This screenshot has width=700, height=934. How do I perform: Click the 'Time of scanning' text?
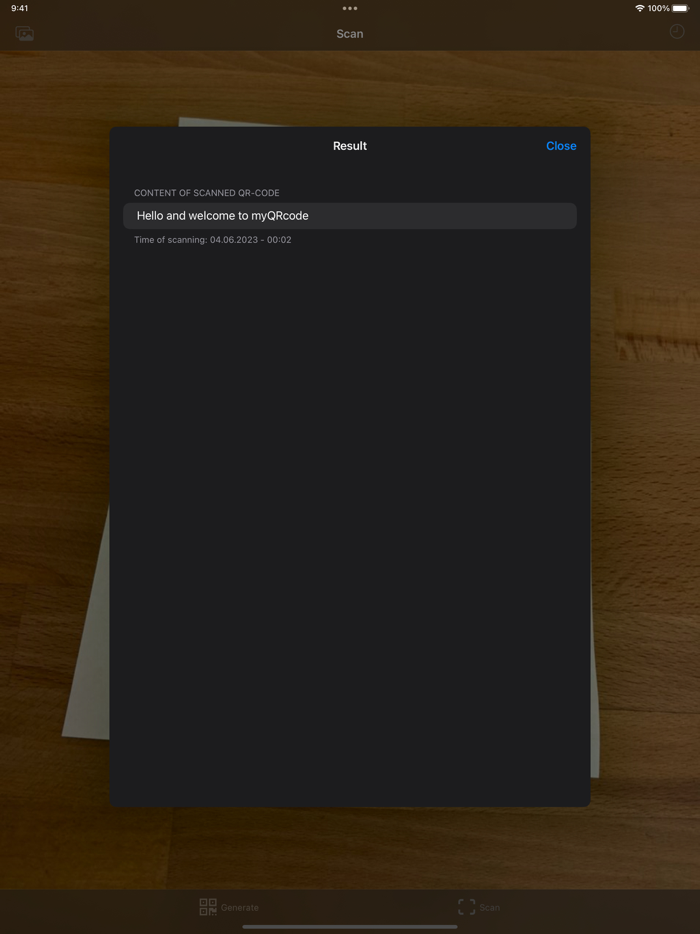point(213,240)
